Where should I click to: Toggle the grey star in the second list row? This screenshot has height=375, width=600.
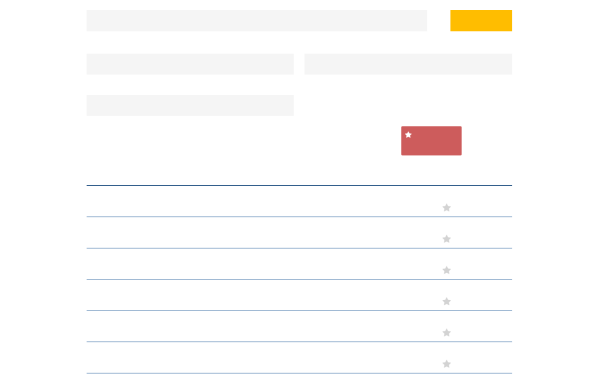447,239
